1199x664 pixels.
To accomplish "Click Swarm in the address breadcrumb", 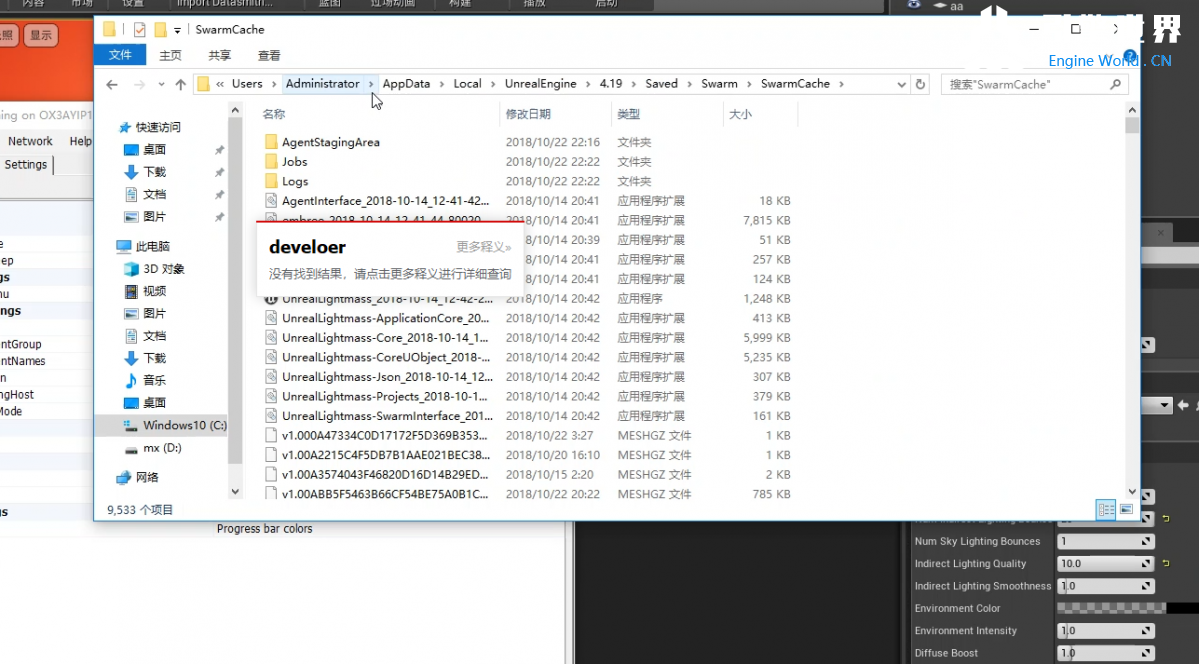I will (x=720, y=83).
